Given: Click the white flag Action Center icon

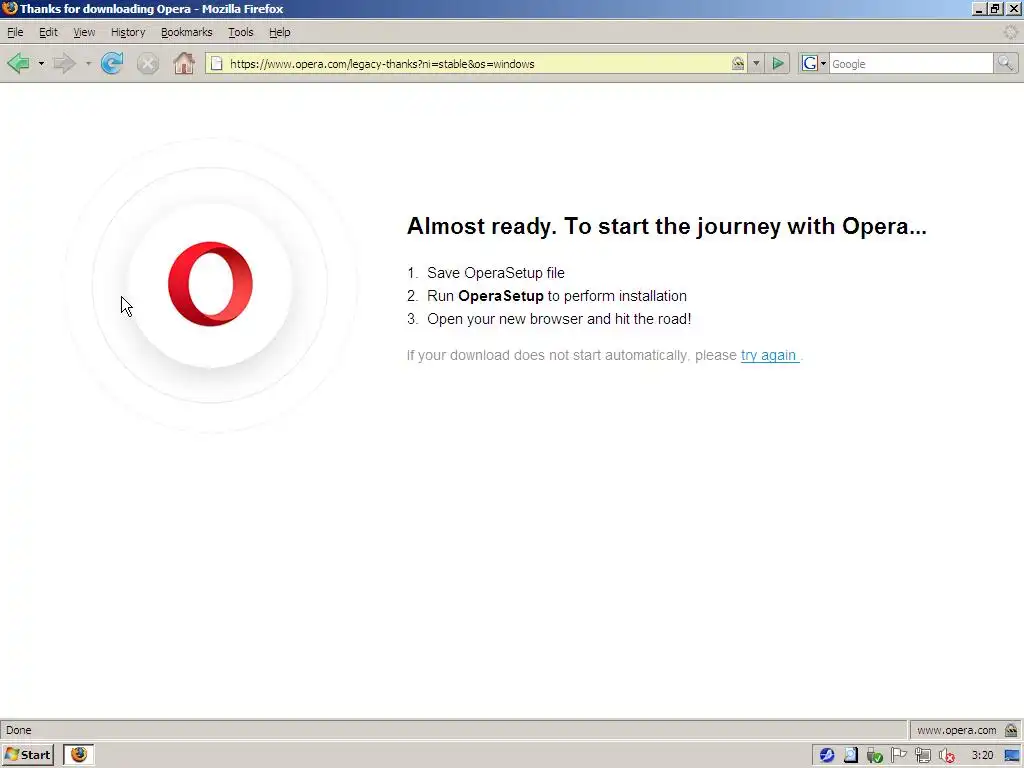Looking at the screenshot, I should (899, 756).
